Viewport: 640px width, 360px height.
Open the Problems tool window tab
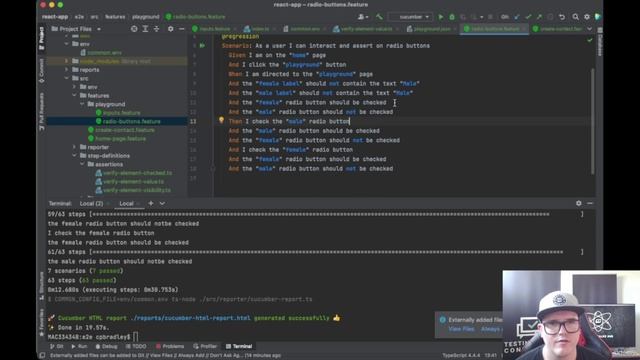[x=170, y=346]
